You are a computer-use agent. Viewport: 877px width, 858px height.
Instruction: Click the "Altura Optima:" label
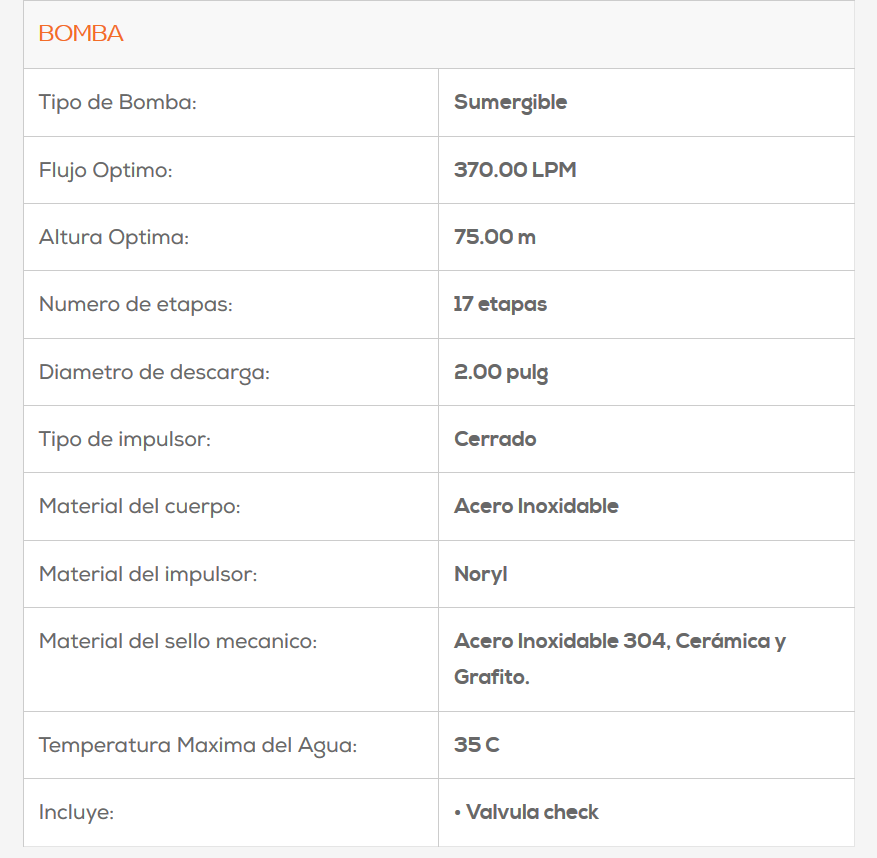[113, 237]
